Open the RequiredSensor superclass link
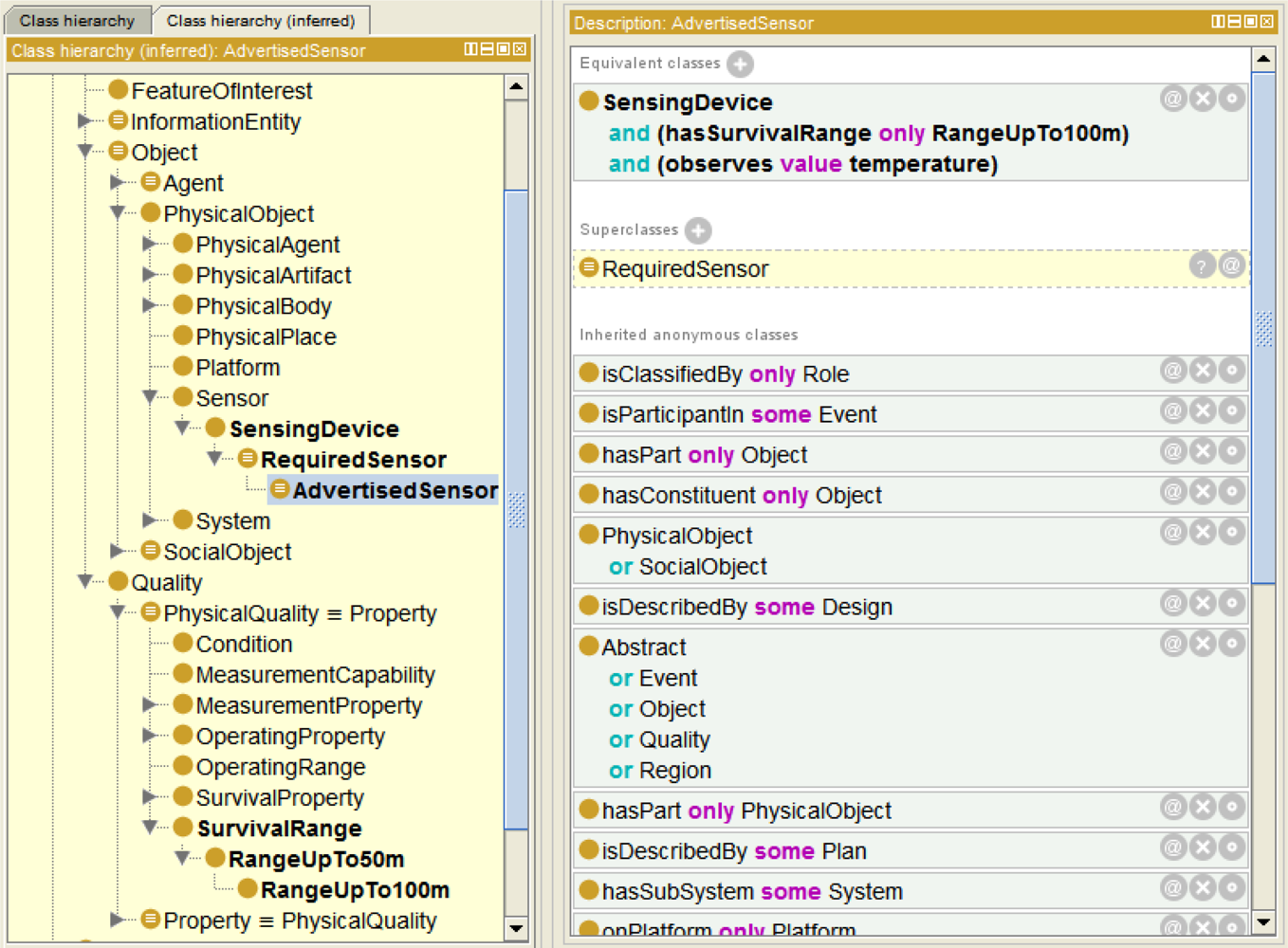Screen dimensions: 1288x948 pyautogui.click(x=685, y=269)
